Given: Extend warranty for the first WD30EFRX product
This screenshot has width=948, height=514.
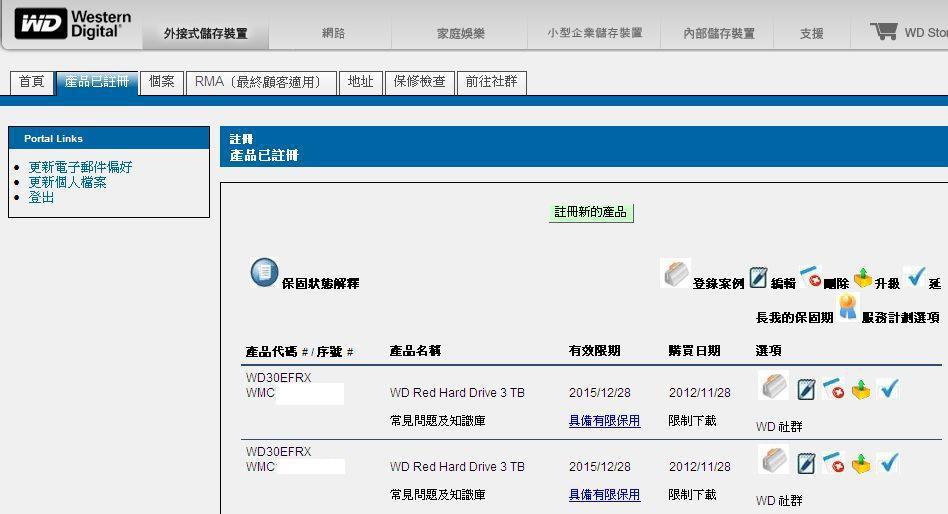Looking at the screenshot, I should click(x=888, y=388).
